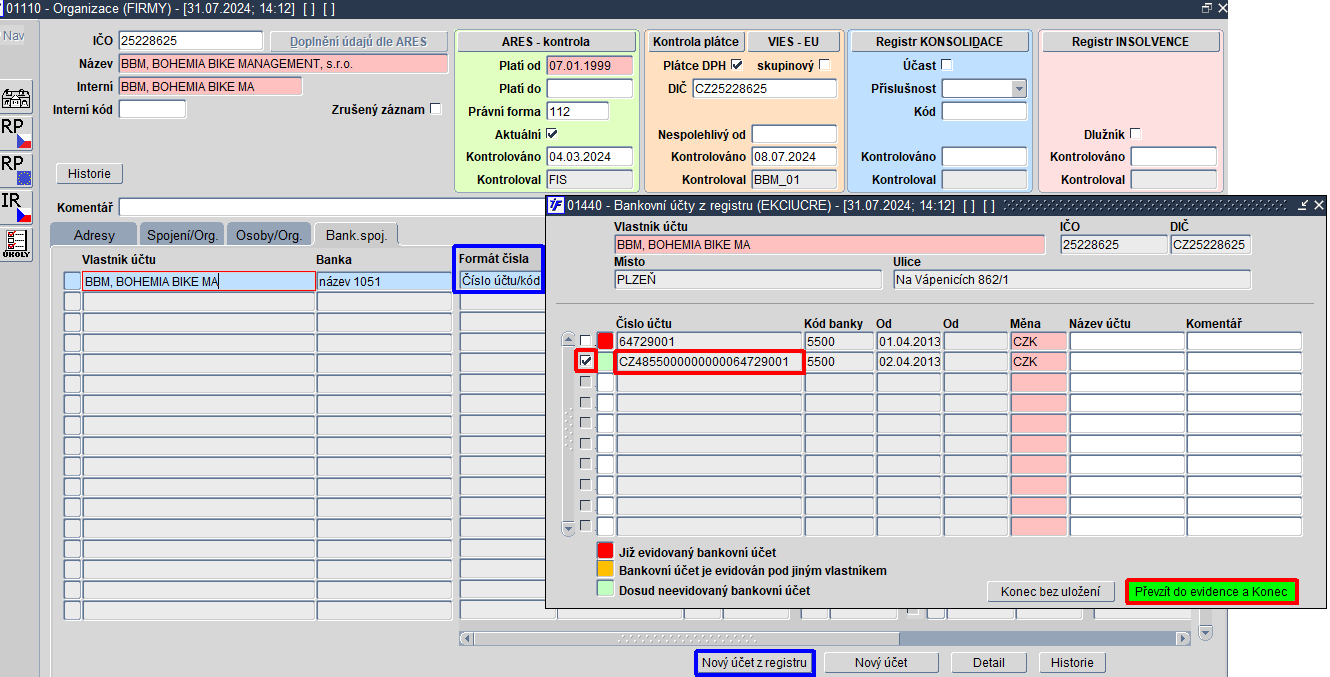This screenshot has width=1330, height=677.
Task: Click the RP icon with Czech flag
Action: [x=17, y=133]
